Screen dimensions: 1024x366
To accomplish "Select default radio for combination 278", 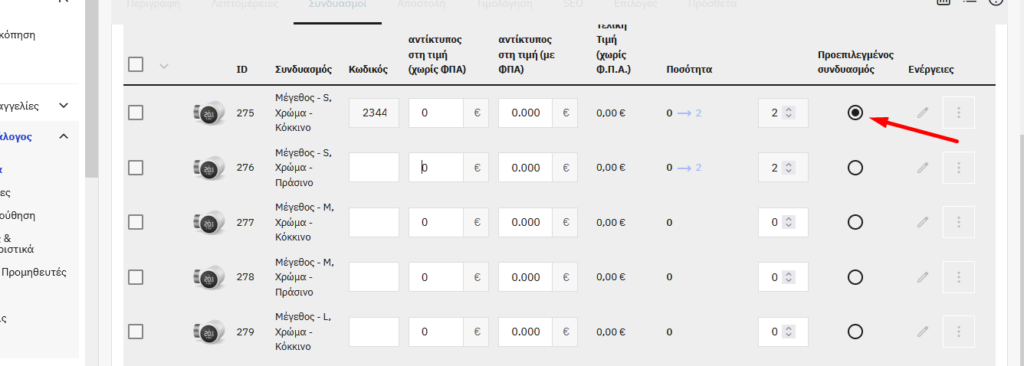I will [855, 277].
